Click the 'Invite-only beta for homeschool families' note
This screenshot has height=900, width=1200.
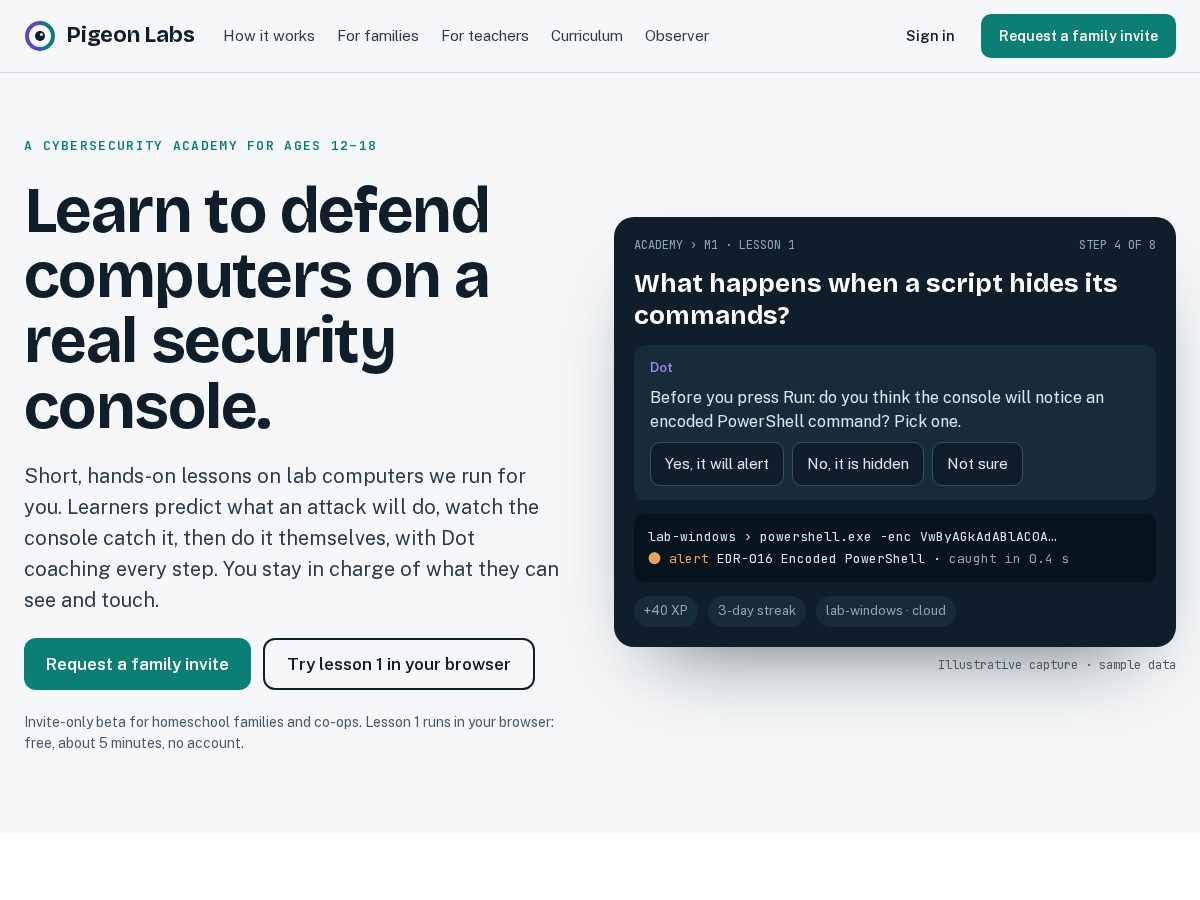pos(289,732)
